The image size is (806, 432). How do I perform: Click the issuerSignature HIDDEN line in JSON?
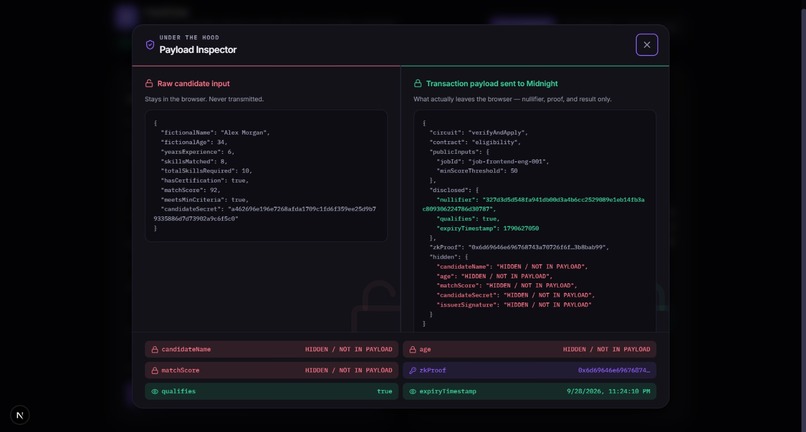click(514, 304)
